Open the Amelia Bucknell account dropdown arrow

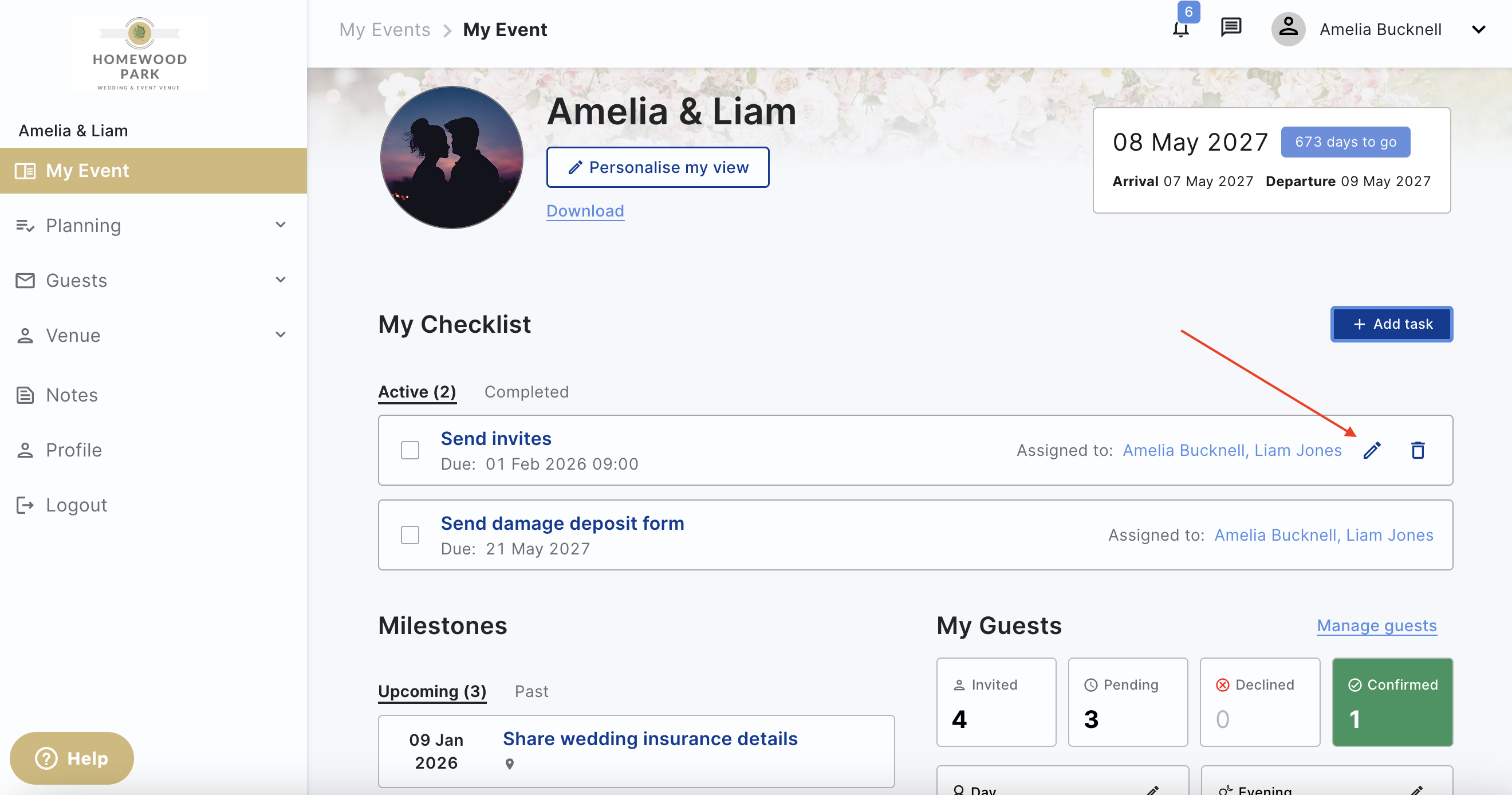click(1479, 29)
